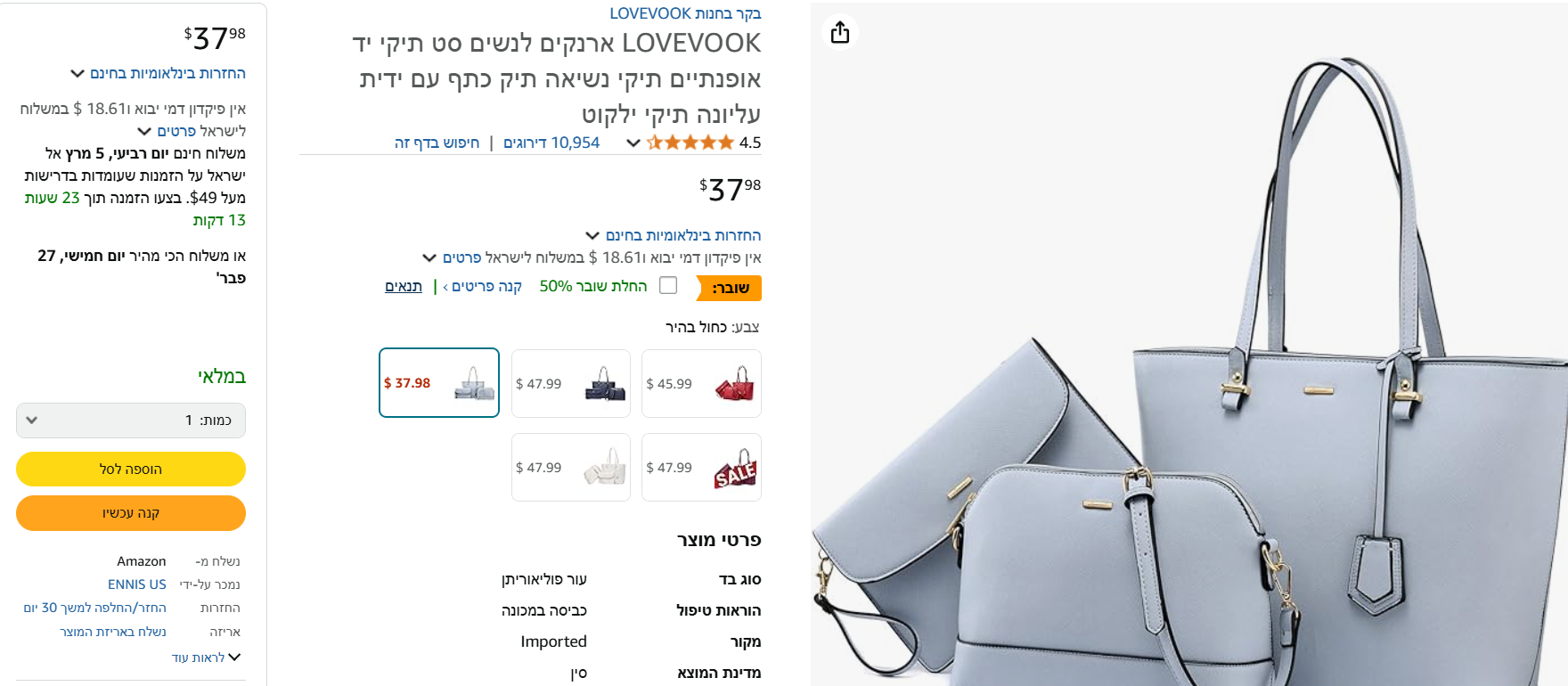Click the yellow Add to Cart button
This screenshot has width=1568, height=686.
pos(131,469)
